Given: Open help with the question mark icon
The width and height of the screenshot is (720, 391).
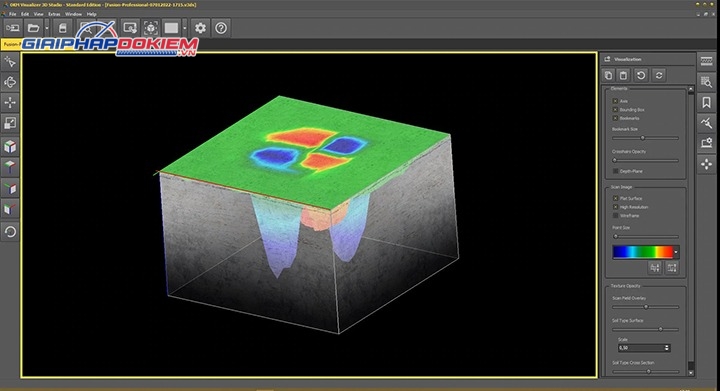Looking at the screenshot, I should [221, 28].
